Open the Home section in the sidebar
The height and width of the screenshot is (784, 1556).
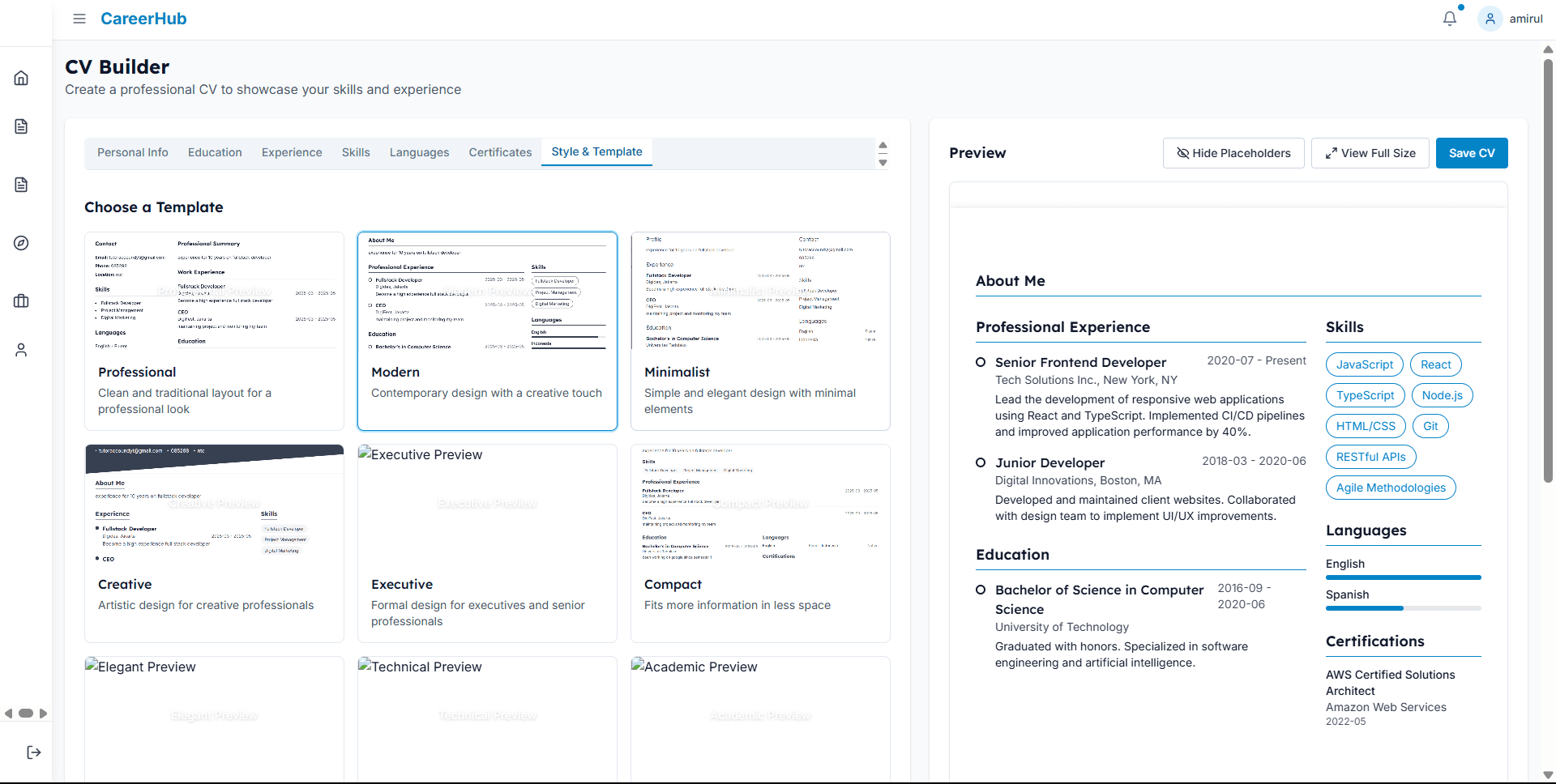click(x=20, y=78)
